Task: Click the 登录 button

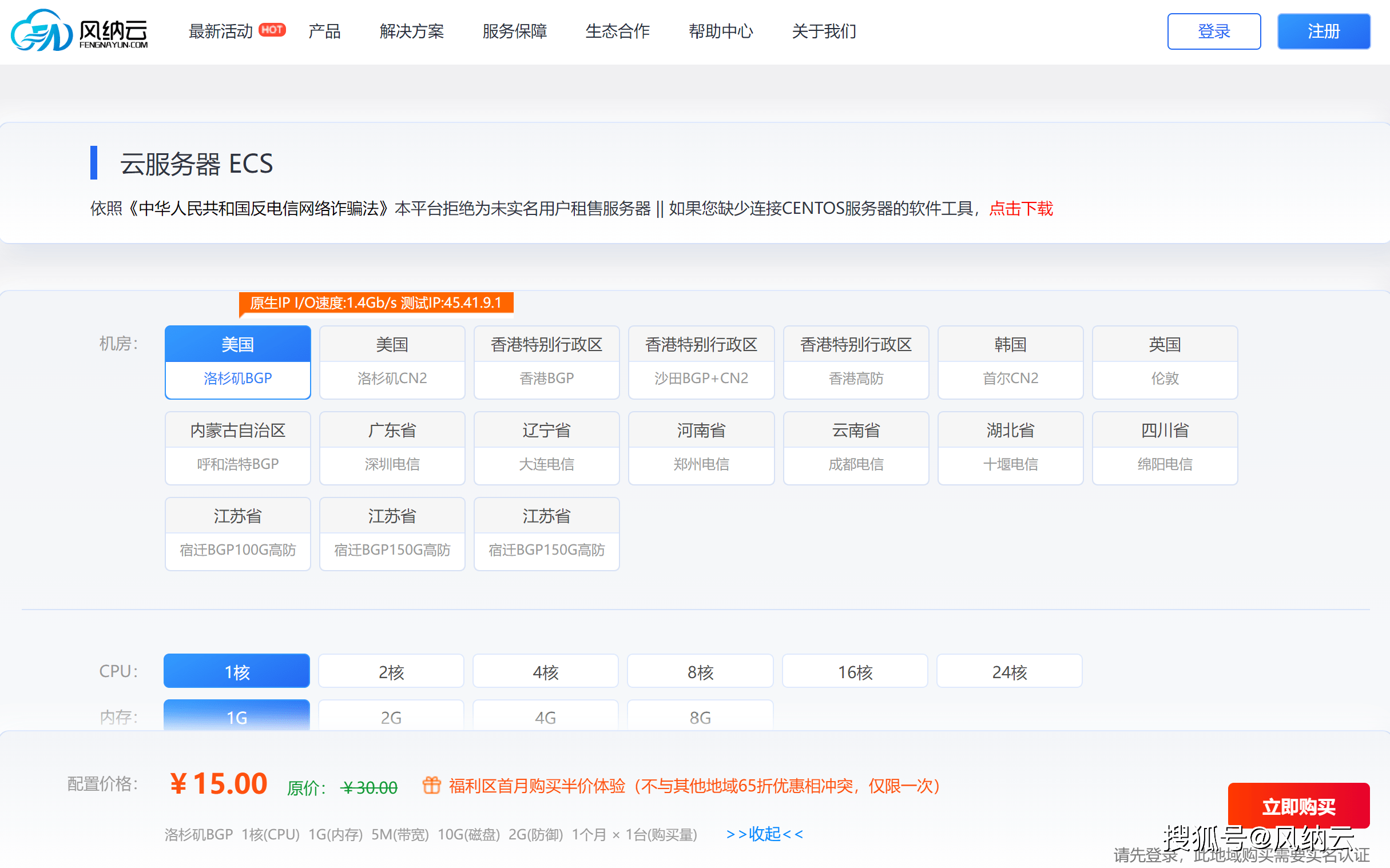Action: click(1214, 31)
